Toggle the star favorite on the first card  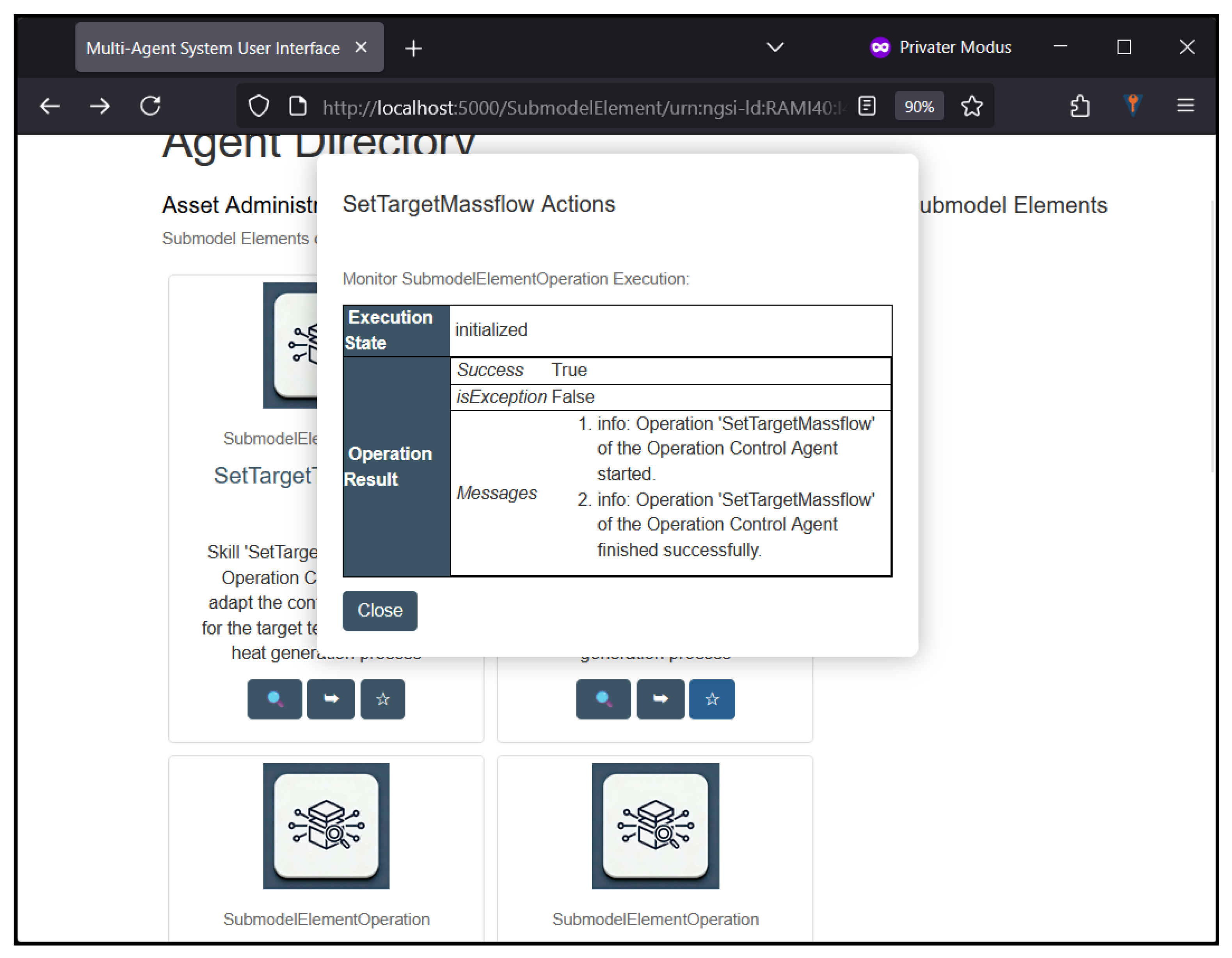pos(382,699)
